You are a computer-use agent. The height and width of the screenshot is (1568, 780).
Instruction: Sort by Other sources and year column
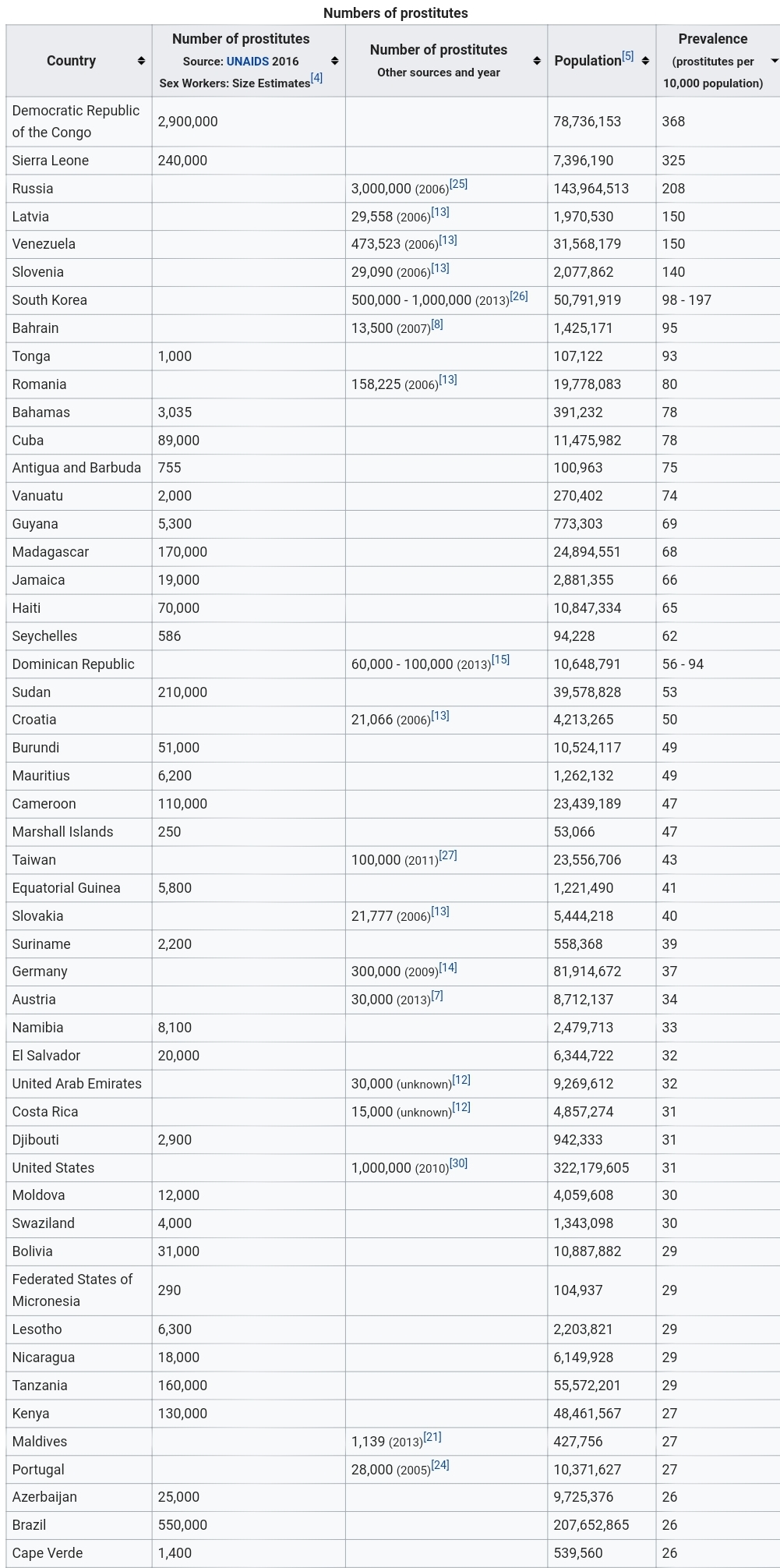(x=537, y=61)
